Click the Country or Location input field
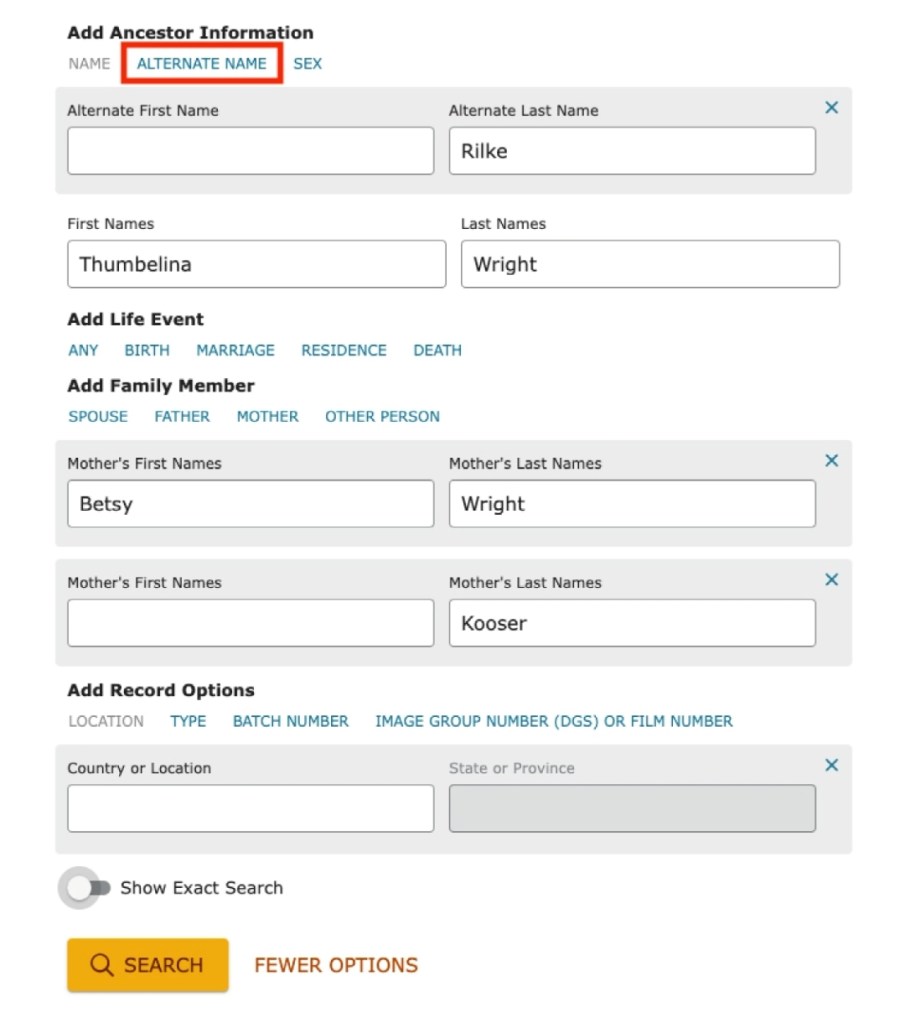 (x=250, y=808)
